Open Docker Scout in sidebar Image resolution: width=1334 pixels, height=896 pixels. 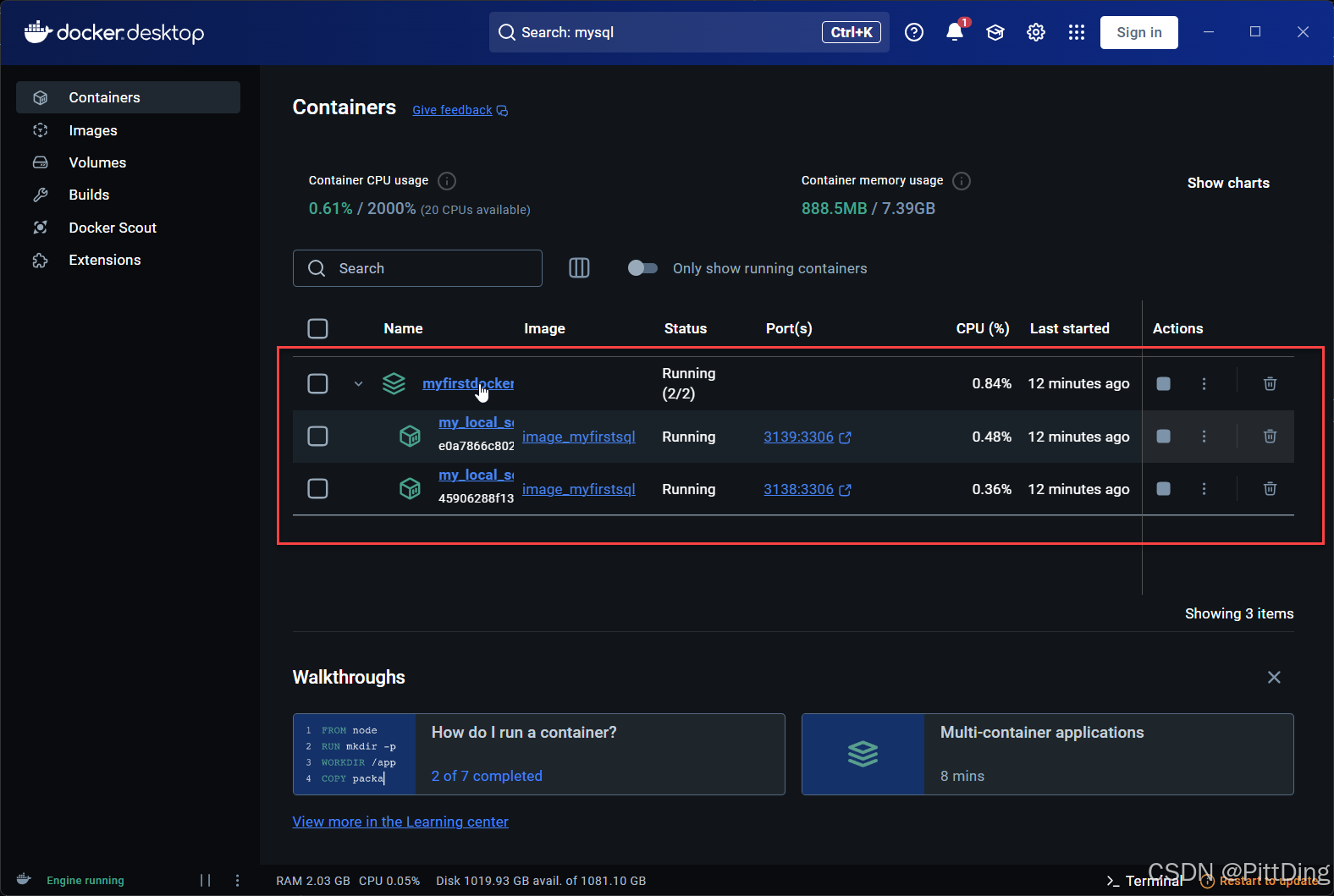pyautogui.click(x=128, y=228)
